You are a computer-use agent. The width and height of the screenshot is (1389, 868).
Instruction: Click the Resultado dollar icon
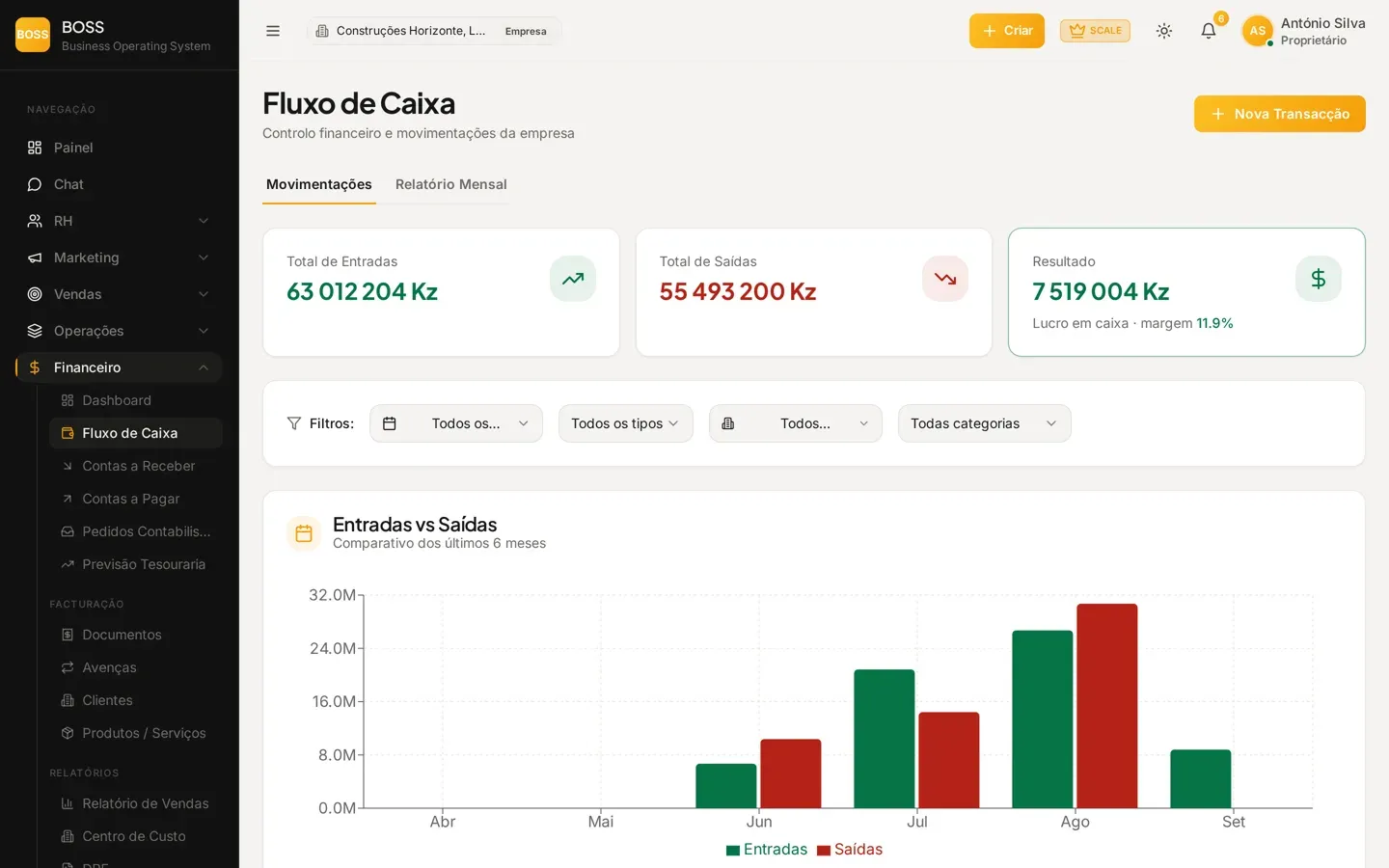[x=1319, y=279]
